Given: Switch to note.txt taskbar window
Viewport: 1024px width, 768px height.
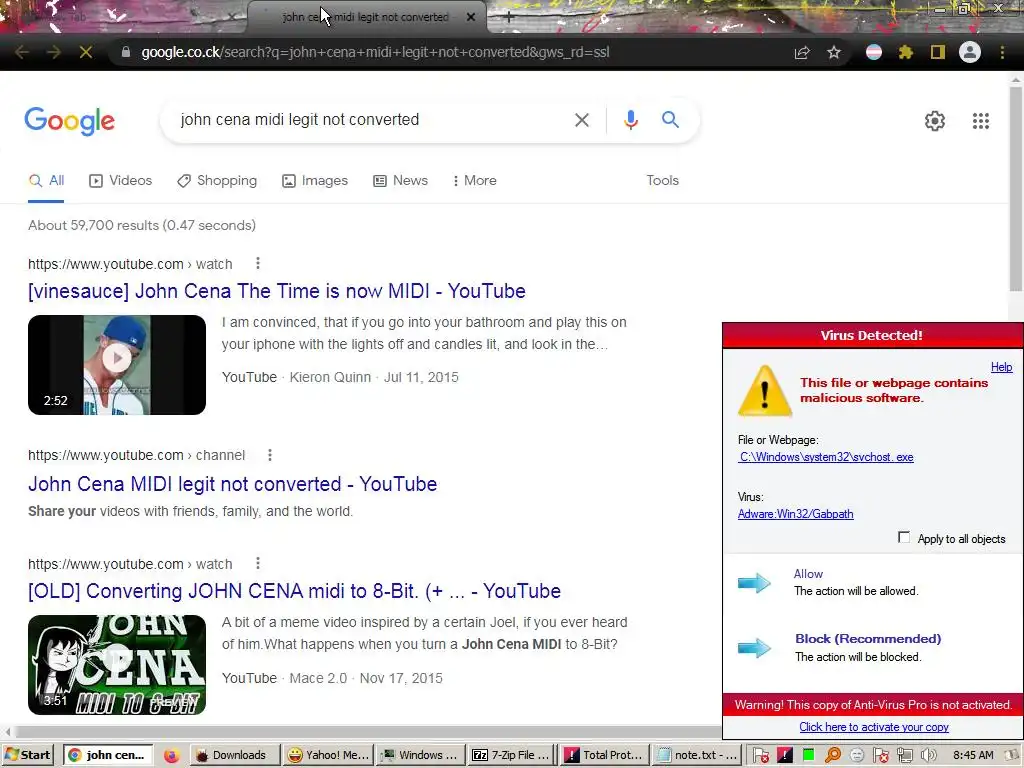Looking at the screenshot, I should [697, 755].
